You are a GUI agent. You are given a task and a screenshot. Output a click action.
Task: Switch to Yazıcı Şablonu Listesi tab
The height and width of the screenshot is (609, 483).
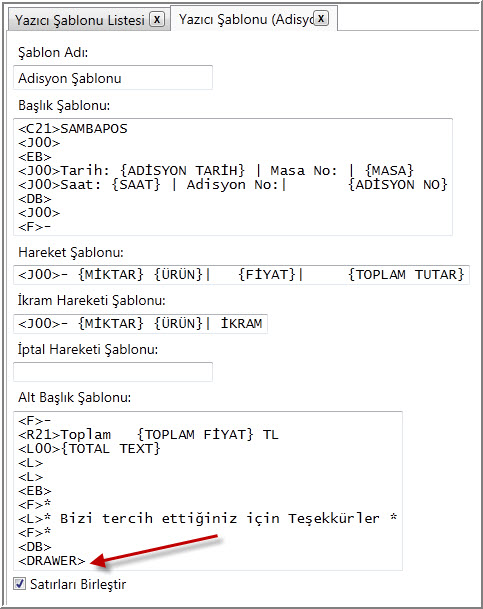tap(80, 20)
